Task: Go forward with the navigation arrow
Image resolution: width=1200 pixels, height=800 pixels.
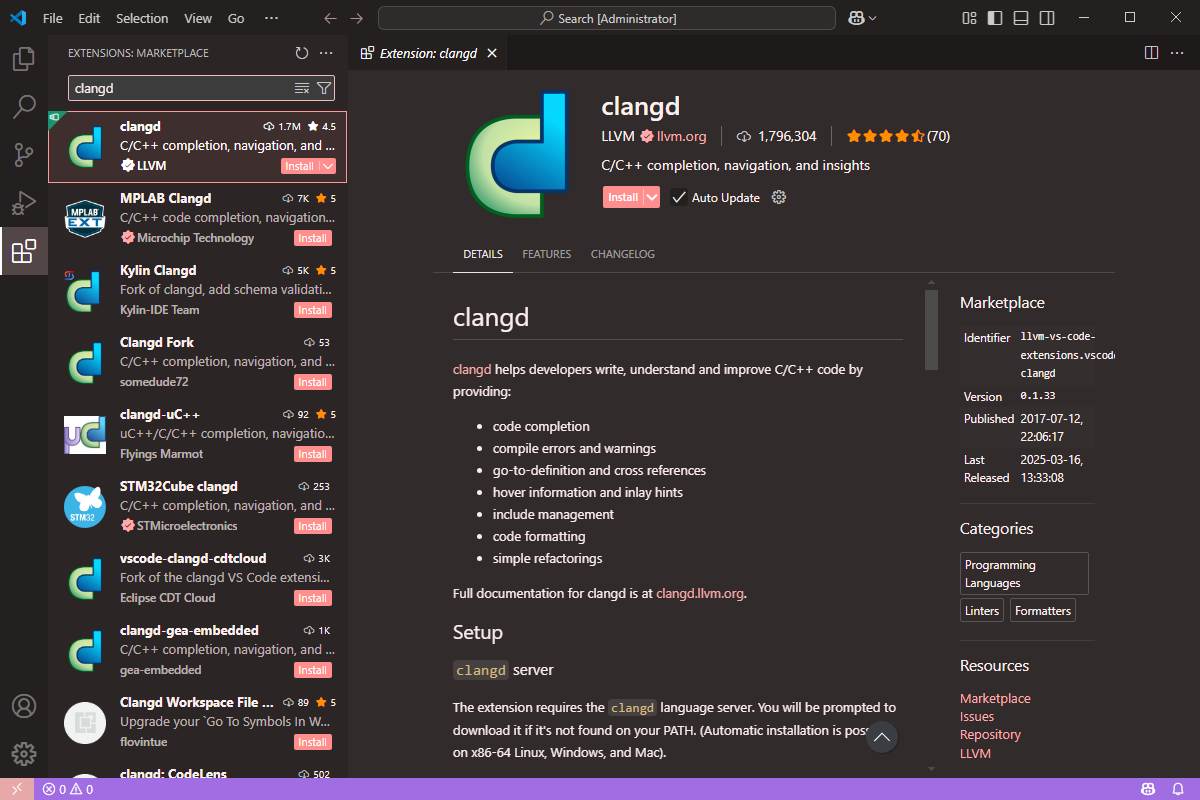Action: 357,18
